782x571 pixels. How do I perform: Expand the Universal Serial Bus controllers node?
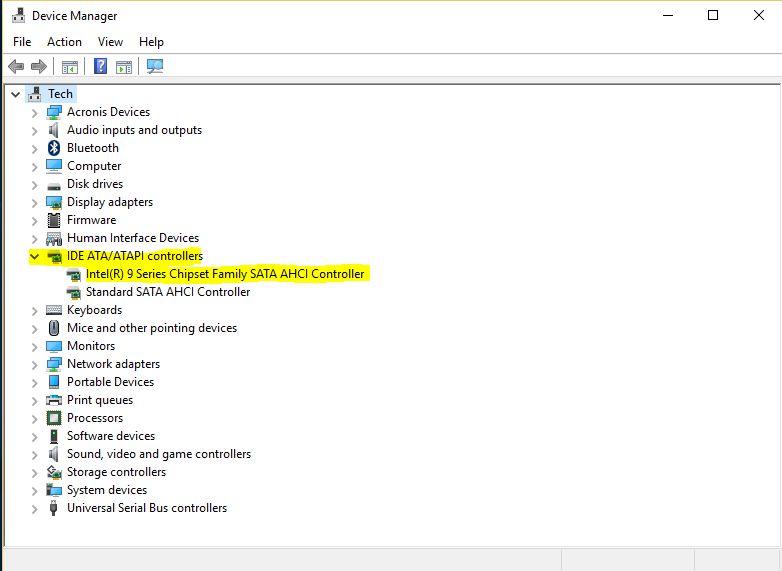35,508
